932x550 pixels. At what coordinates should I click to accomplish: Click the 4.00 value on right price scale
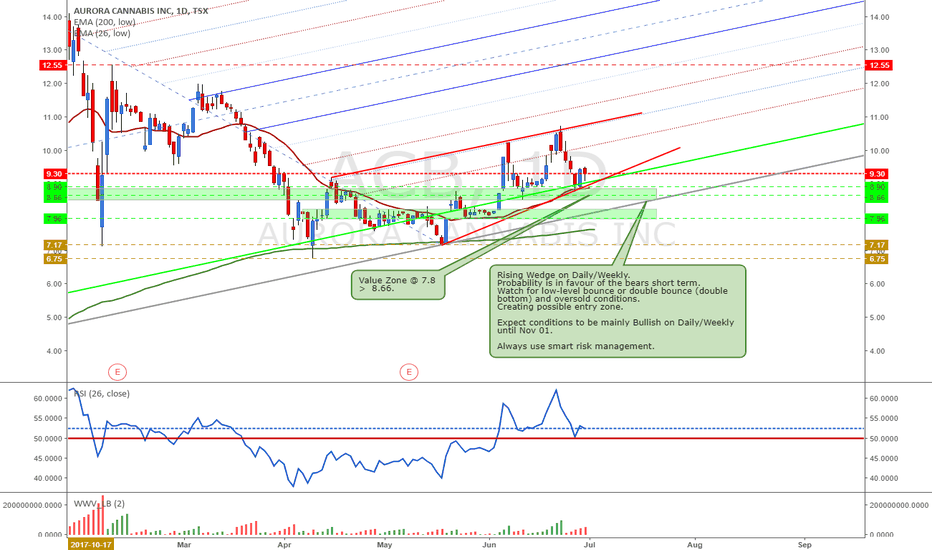(x=877, y=351)
